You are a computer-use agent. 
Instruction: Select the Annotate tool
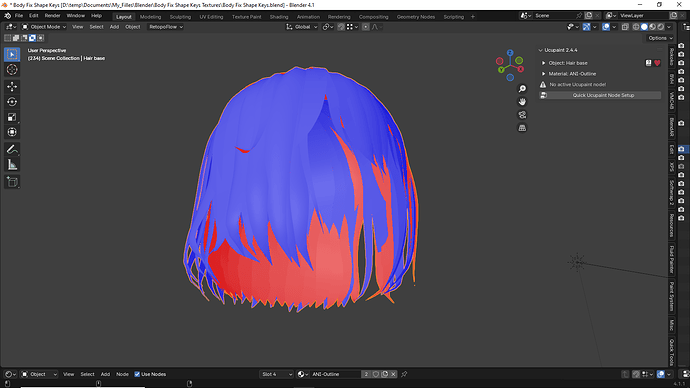(12, 150)
